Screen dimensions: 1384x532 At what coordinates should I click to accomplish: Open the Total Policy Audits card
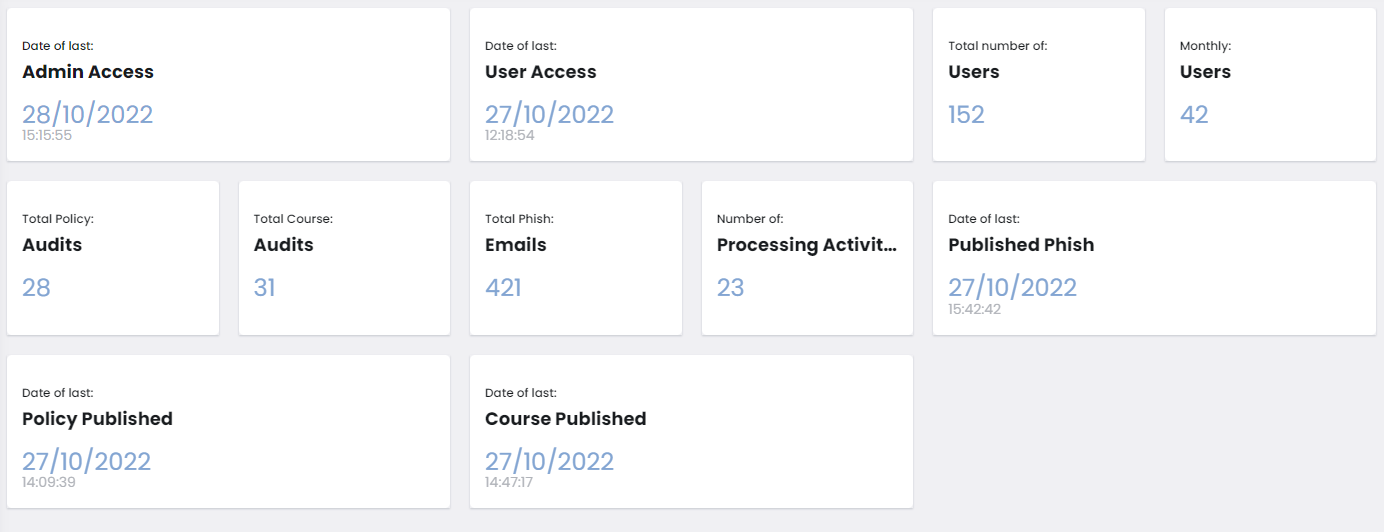pyautogui.click(x=113, y=258)
